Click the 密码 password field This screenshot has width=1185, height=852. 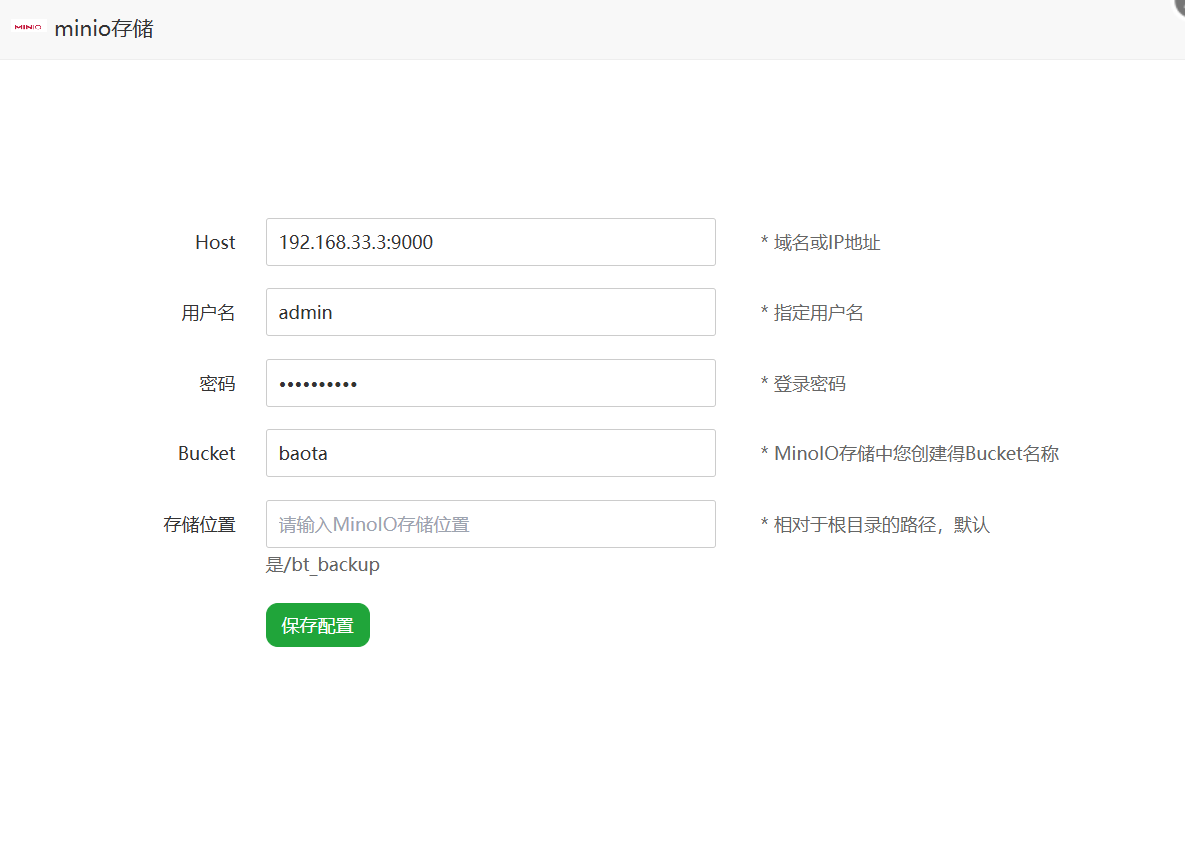(490, 383)
